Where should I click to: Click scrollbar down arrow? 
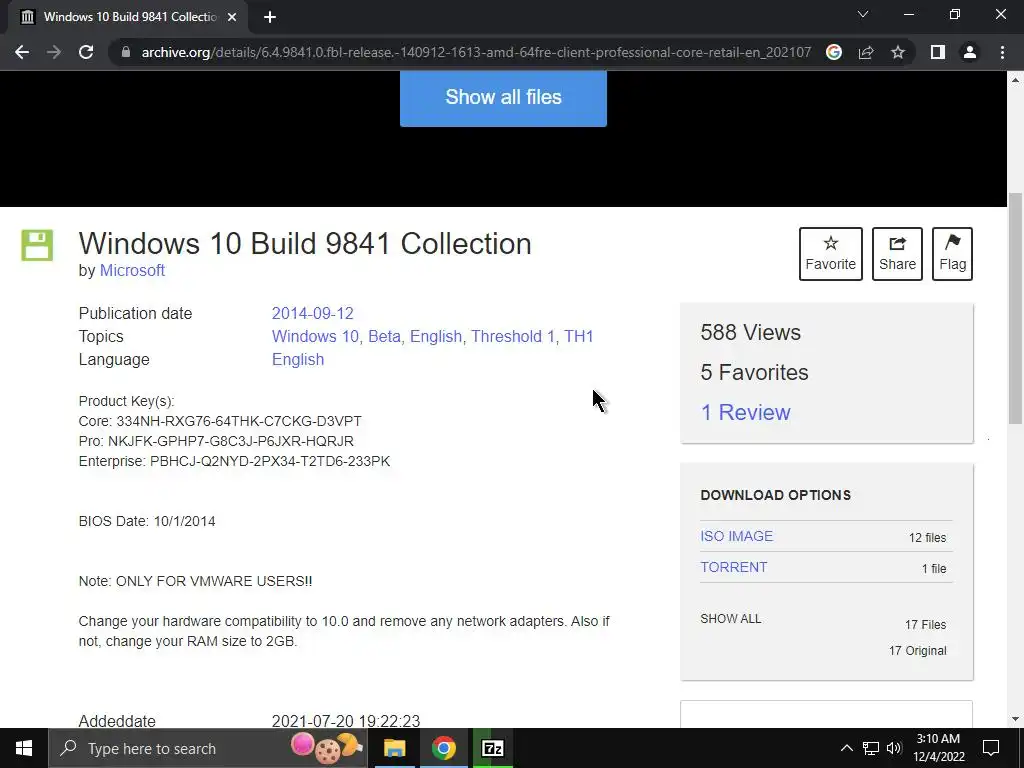pyautogui.click(x=1015, y=719)
